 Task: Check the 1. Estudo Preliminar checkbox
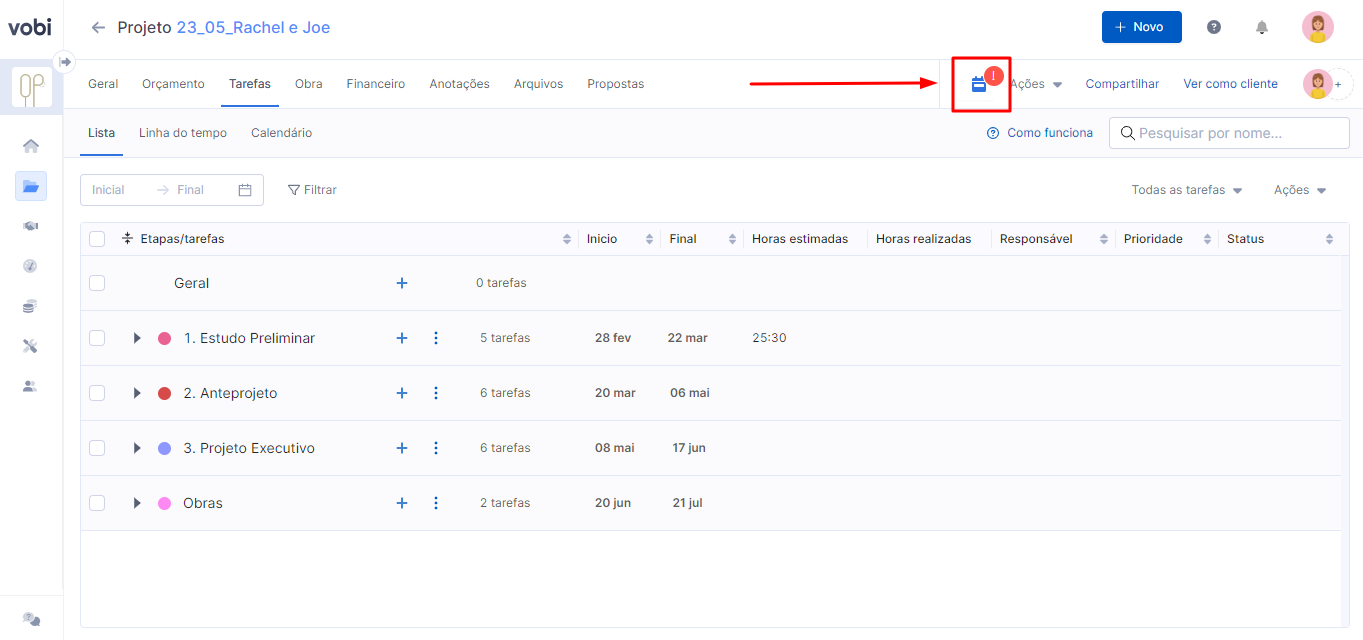(97, 338)
